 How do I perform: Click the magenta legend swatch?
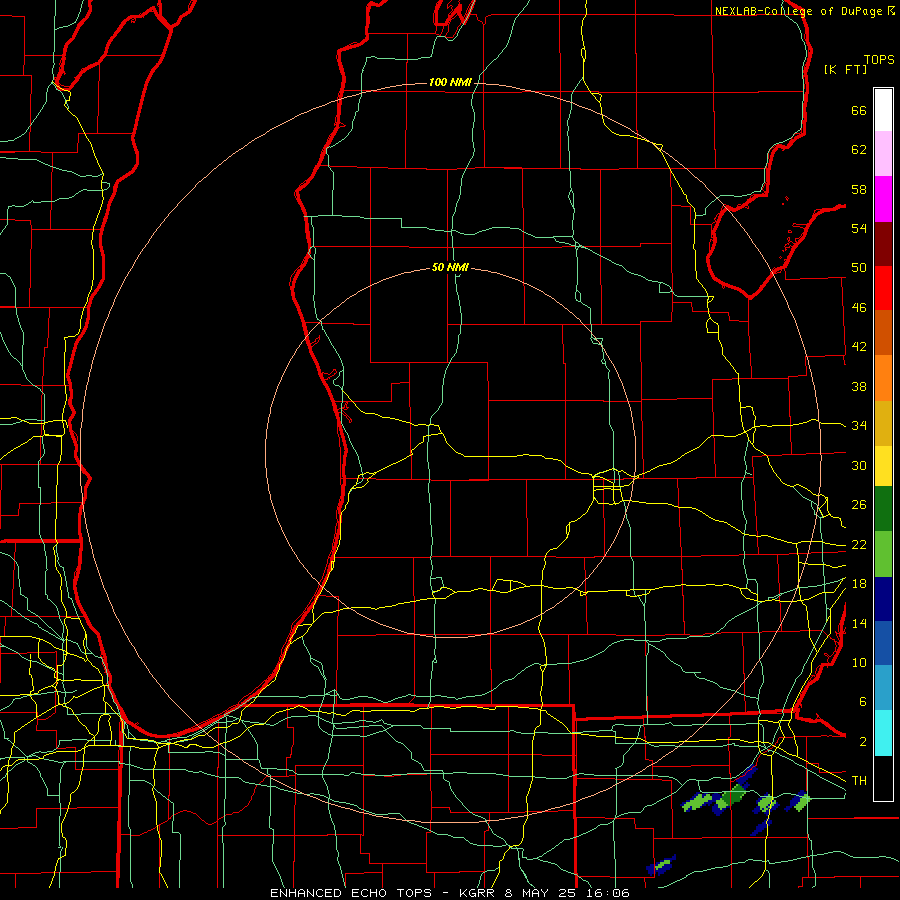tap(883, 199)
